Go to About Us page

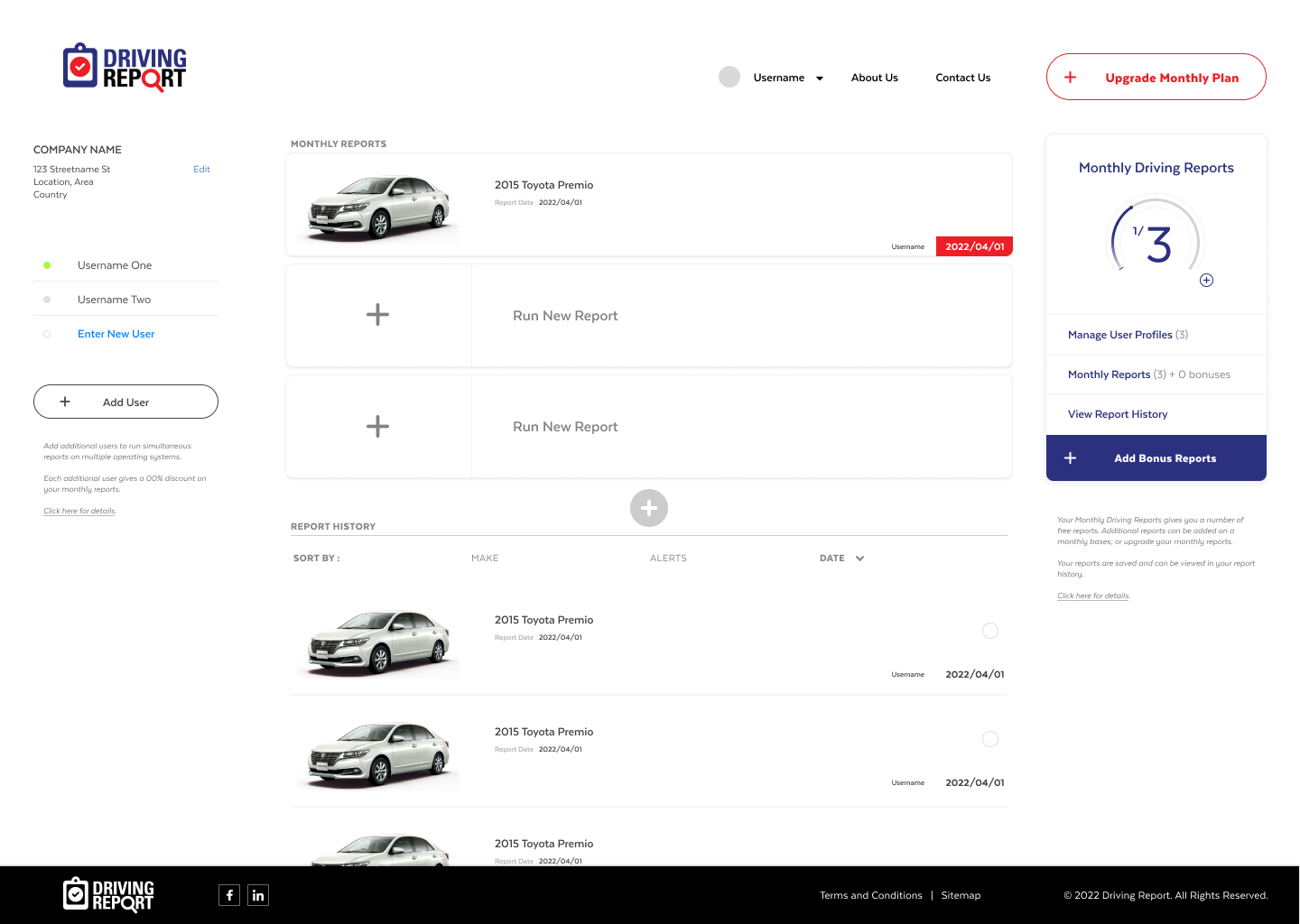pyautogui.click(x=874, y=78)
